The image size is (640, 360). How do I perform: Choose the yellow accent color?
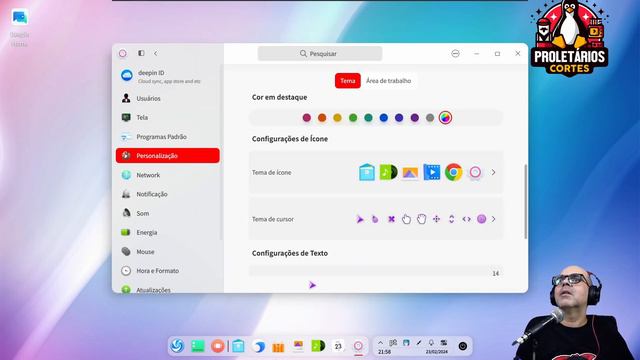coord(337,118)
